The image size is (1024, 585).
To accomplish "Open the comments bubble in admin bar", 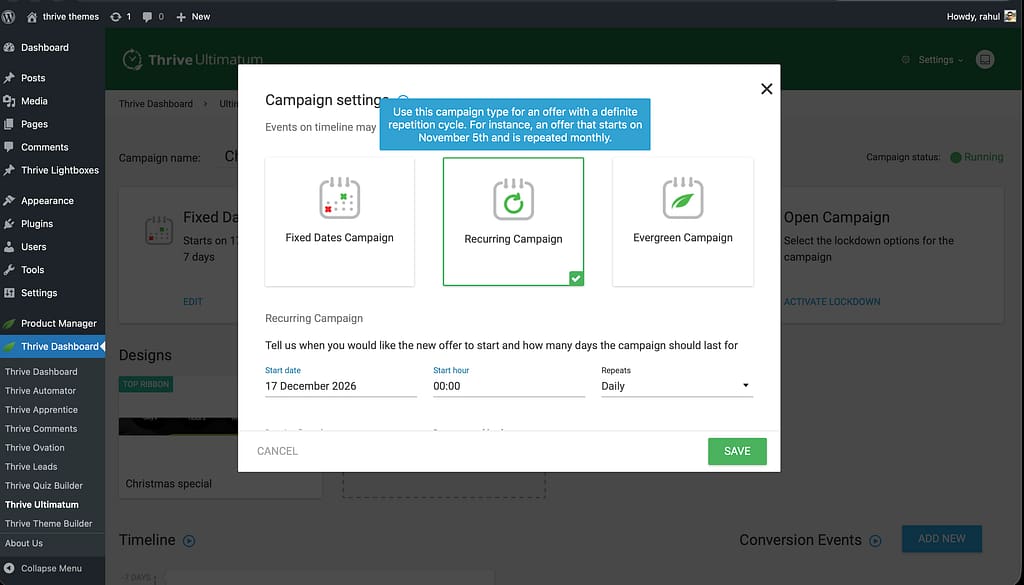I will pyautogui.click(x=152, y=16).
